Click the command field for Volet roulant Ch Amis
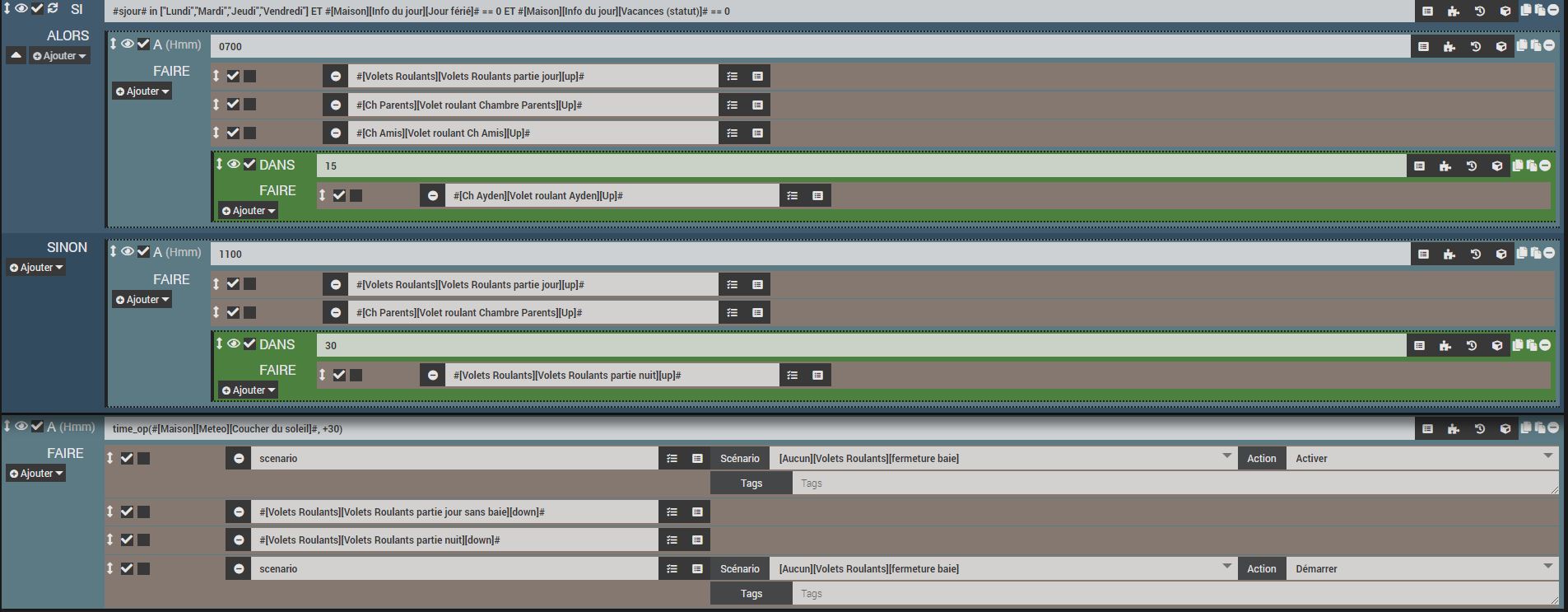 point(533,133)
